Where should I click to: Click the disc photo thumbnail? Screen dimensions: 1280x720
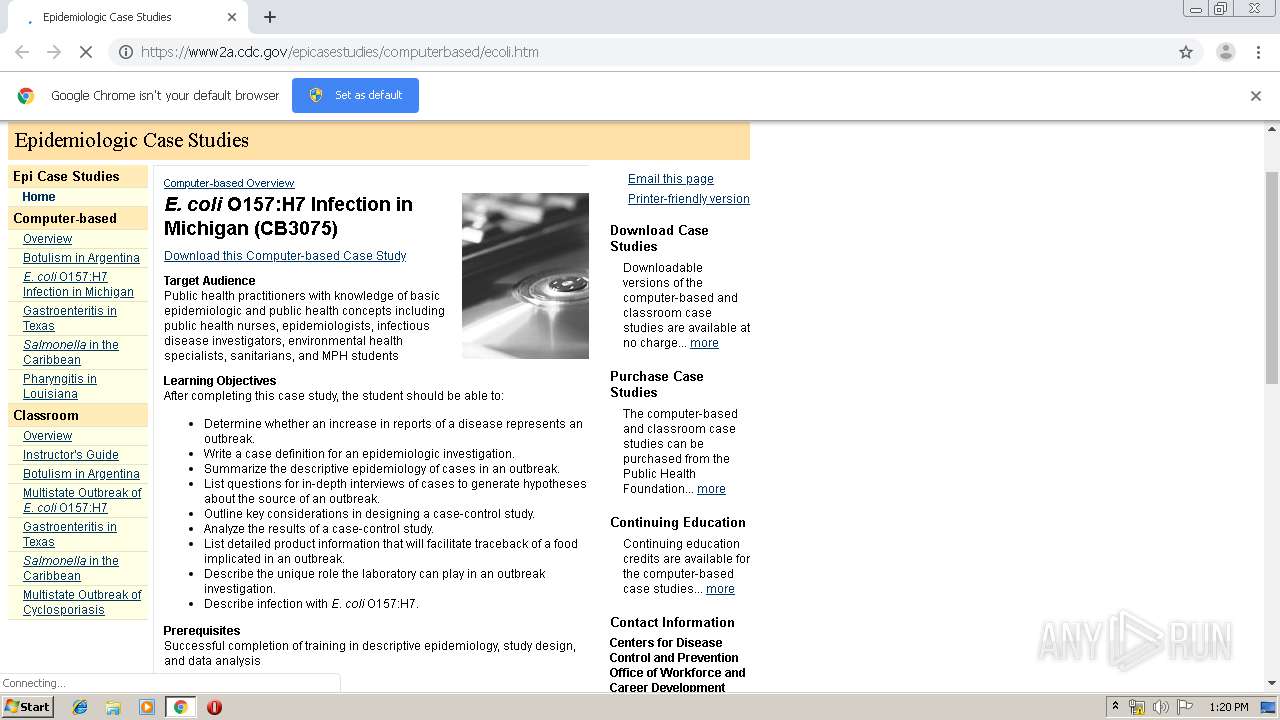click(525, 276)
